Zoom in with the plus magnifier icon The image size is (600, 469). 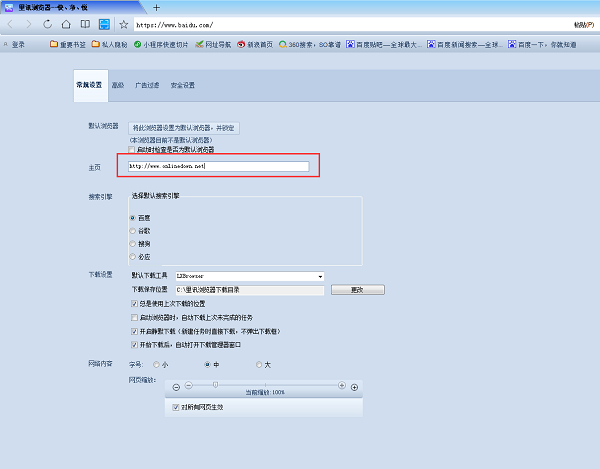354,387
